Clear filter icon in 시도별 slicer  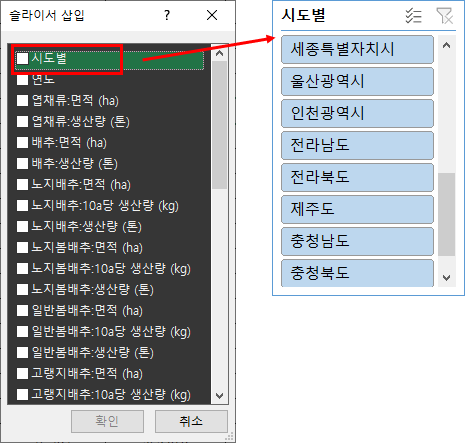[445, 16]
